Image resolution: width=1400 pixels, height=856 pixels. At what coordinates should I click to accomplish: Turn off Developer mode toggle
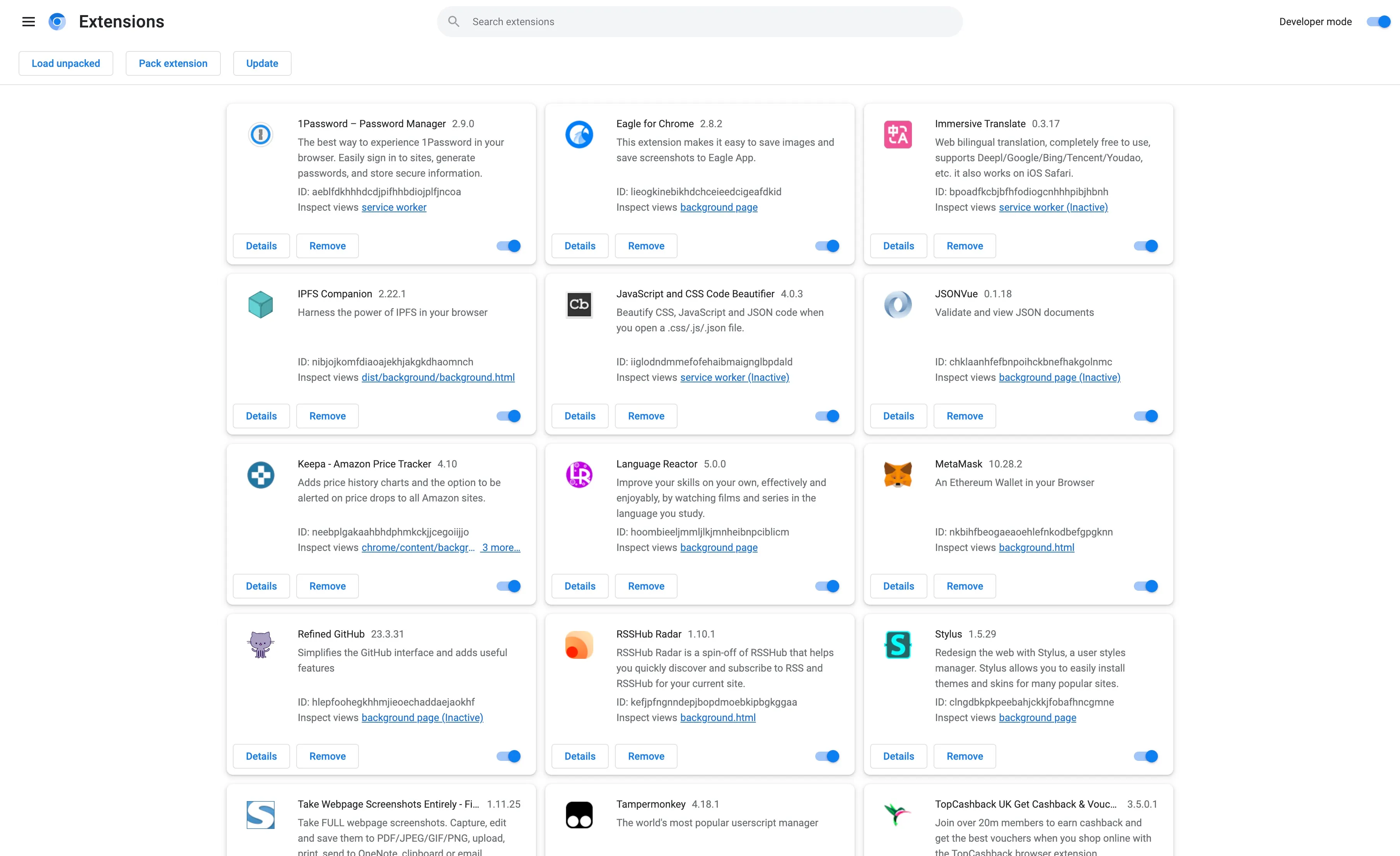click(x=1378, y=22)
